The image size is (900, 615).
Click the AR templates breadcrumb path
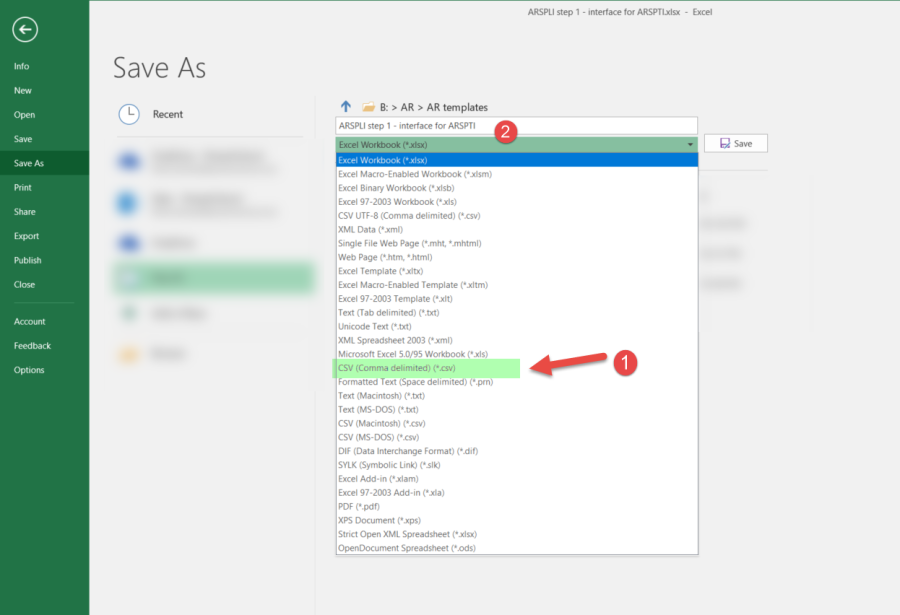pos(457,107)
